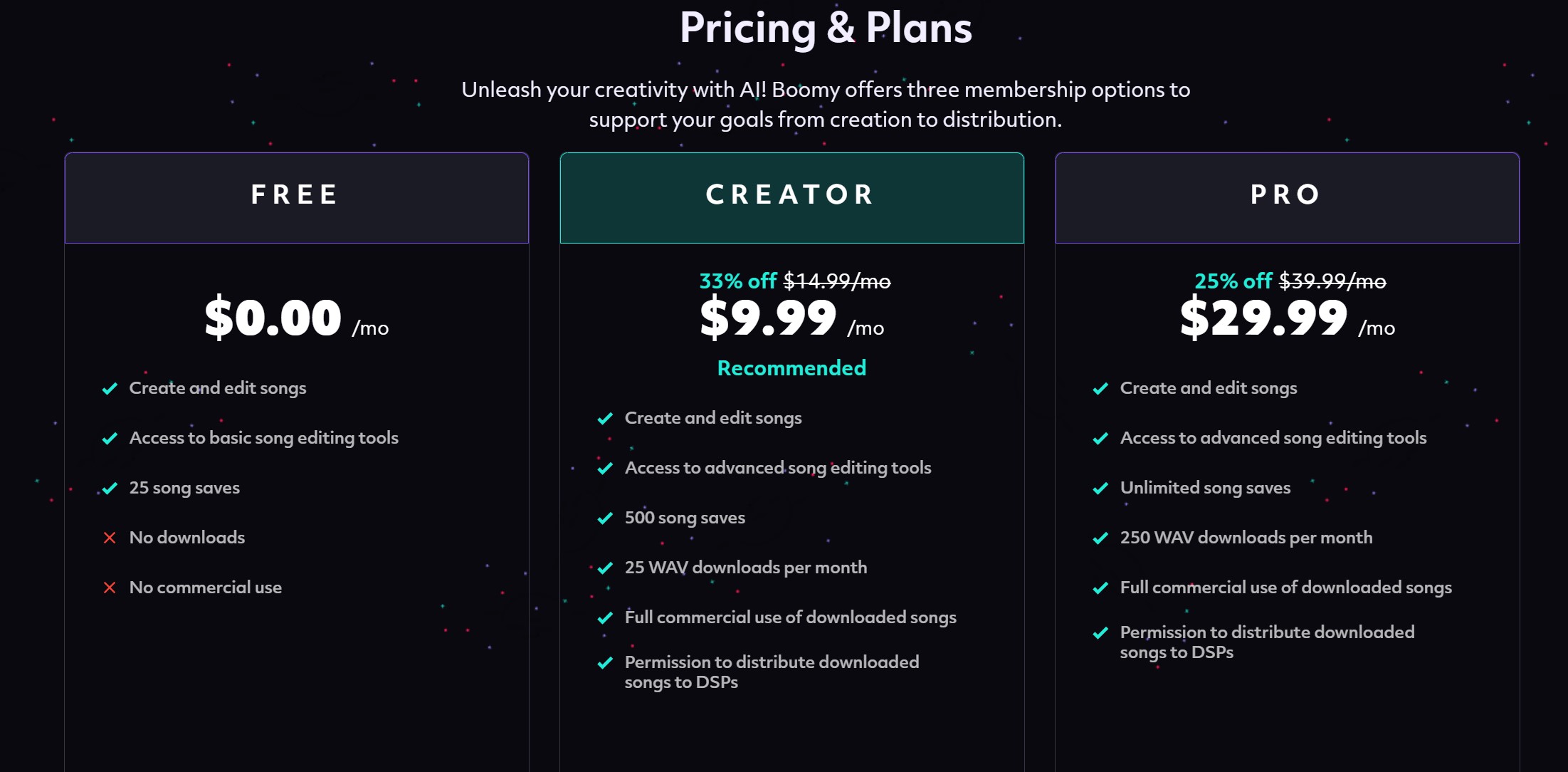Click the $9.99 Creator price
Screen dimensions: 1568x772
pos(768,318)
